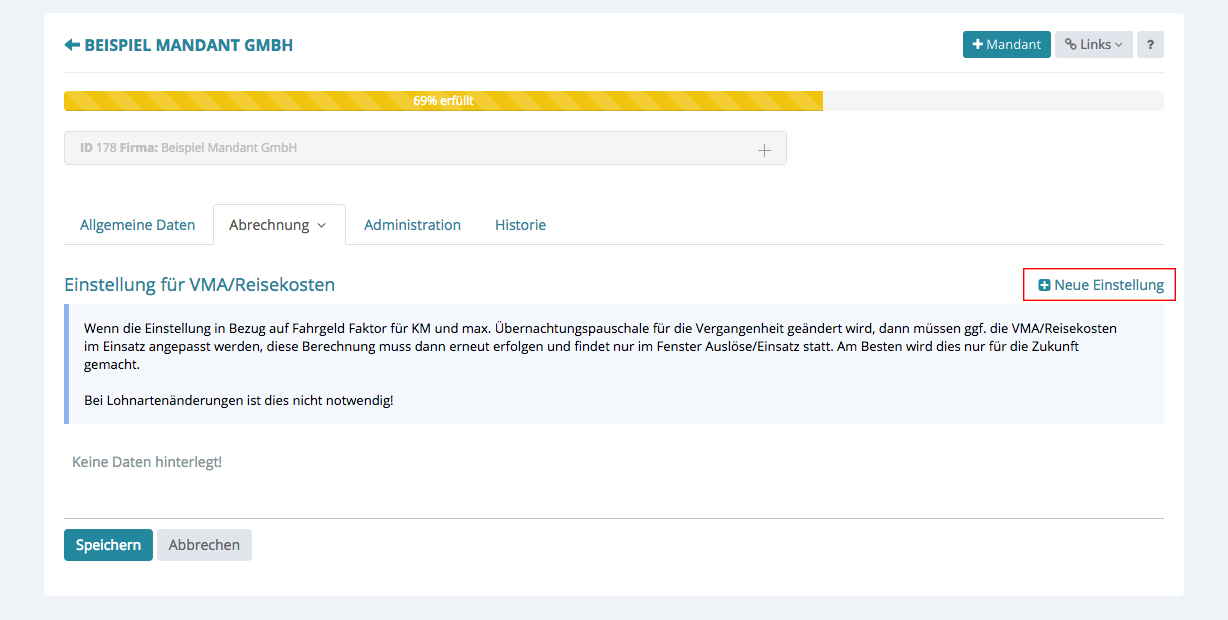Click the Einstellung für VMA/Reisekosten heading
The image size is (1228, 620).
tap(199, 285)
